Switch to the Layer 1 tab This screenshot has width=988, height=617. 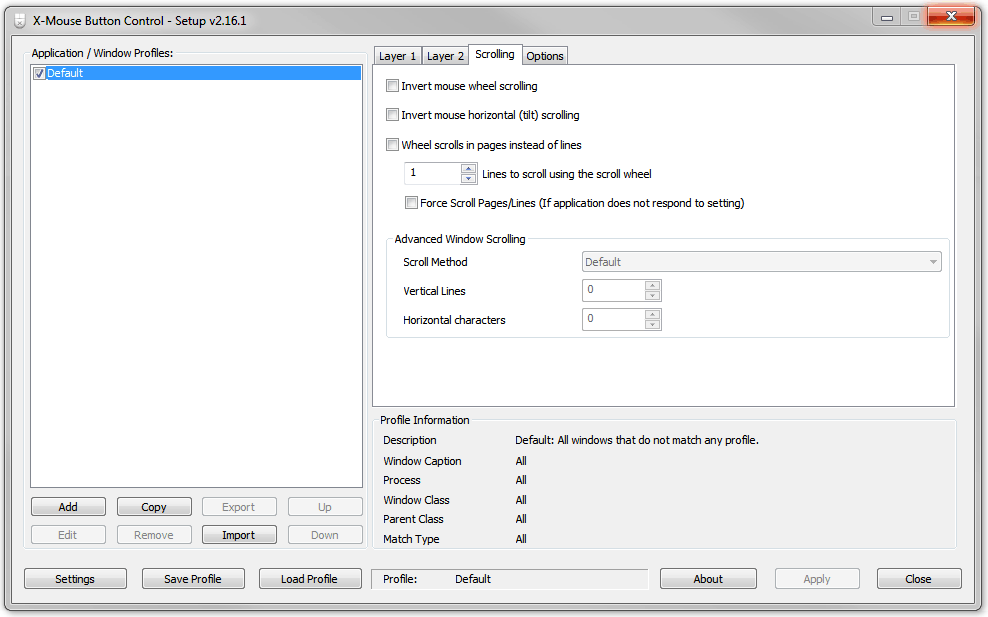[397, 56]
